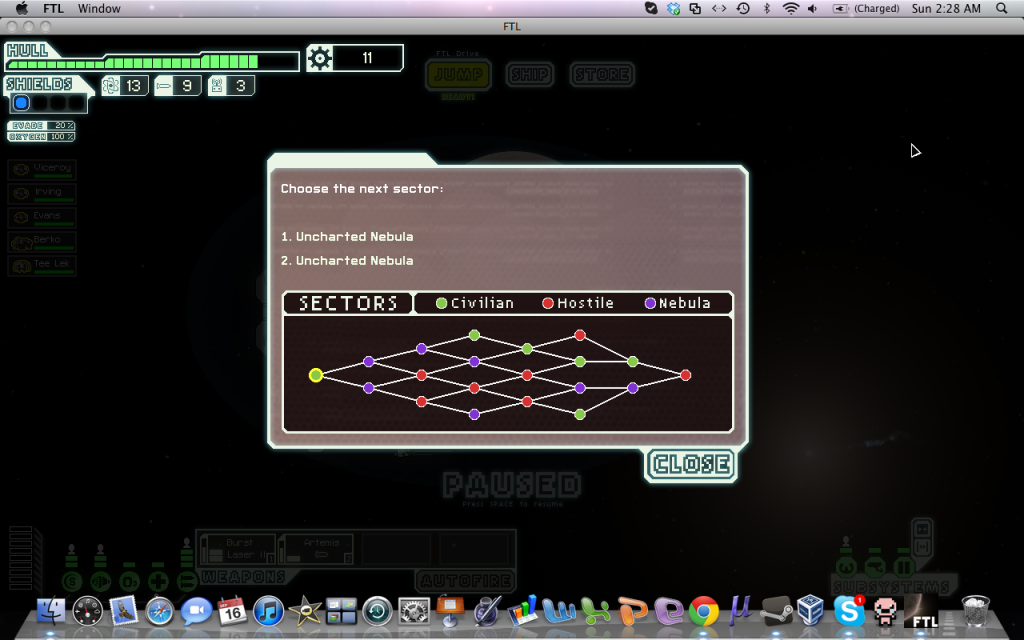Image resolution: width=1024 pixels, height=640 pixels.
Task: Choose option 1 Uncharted Nebula
Action: [347, 236]
